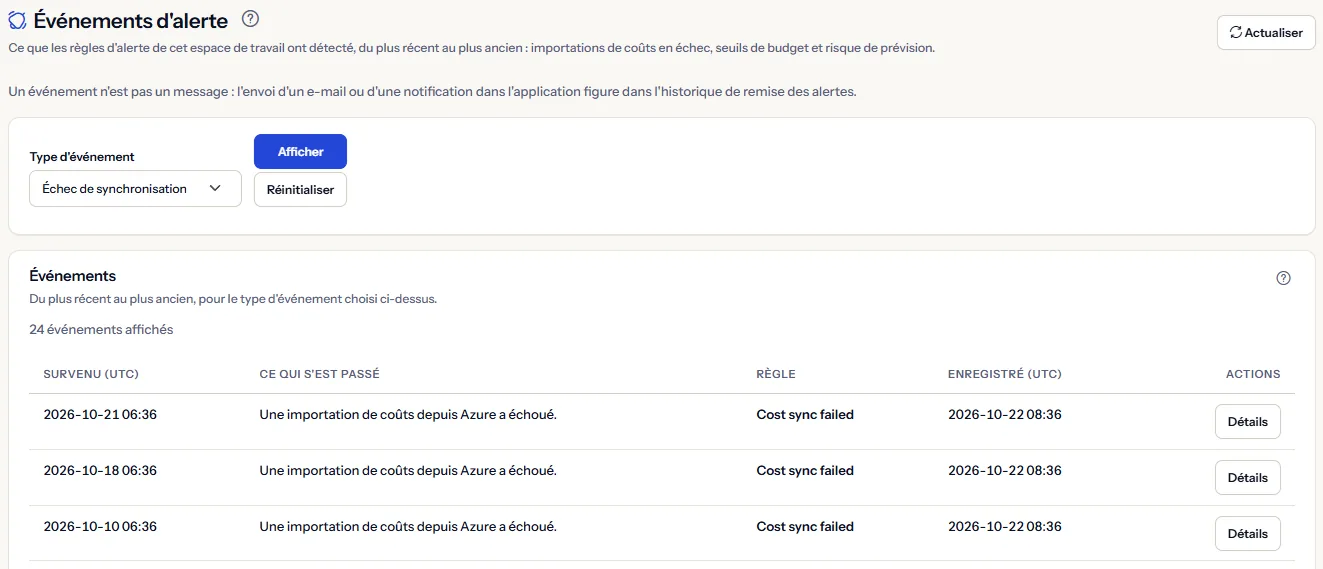1323x569 pixels.
Task: Click the CE QUI S'EST PASSÉ column header
Action: [319, 374]
